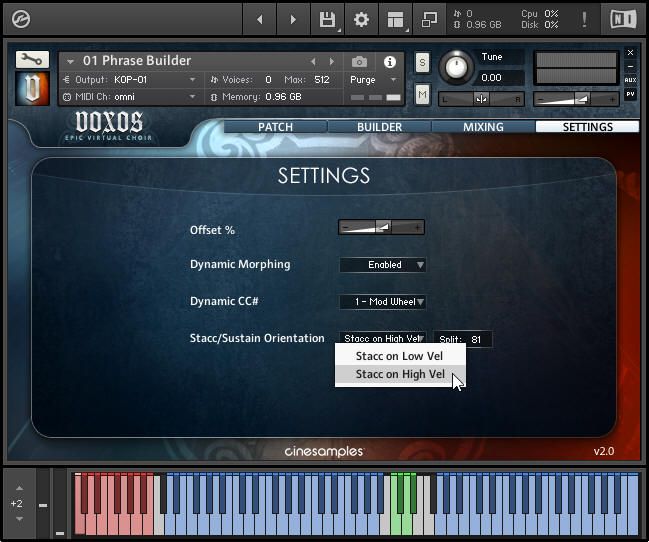Screen dimensions: 649x542
Task: Select the SETTINGS tab
Action: pyautogui.click(x=587, y=127)
